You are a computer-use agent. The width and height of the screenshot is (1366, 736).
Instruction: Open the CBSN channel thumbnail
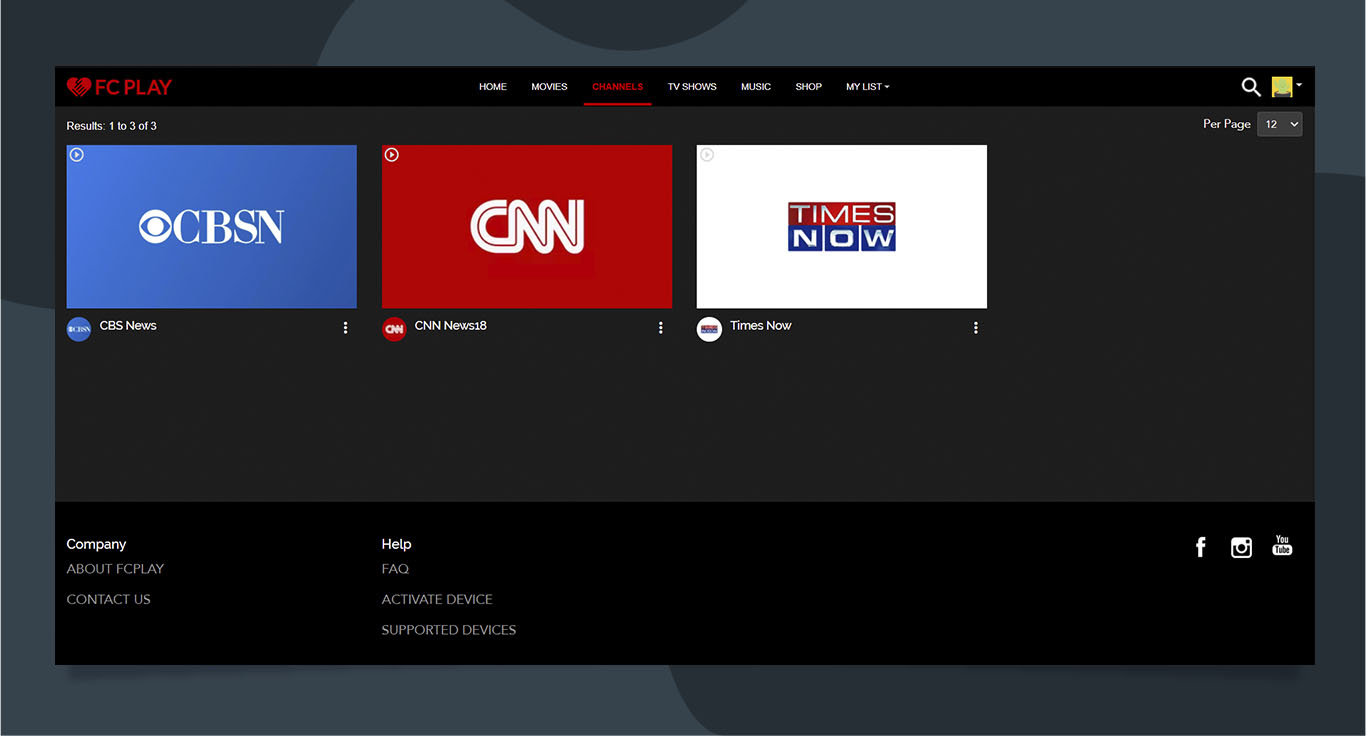coord(211,227)
